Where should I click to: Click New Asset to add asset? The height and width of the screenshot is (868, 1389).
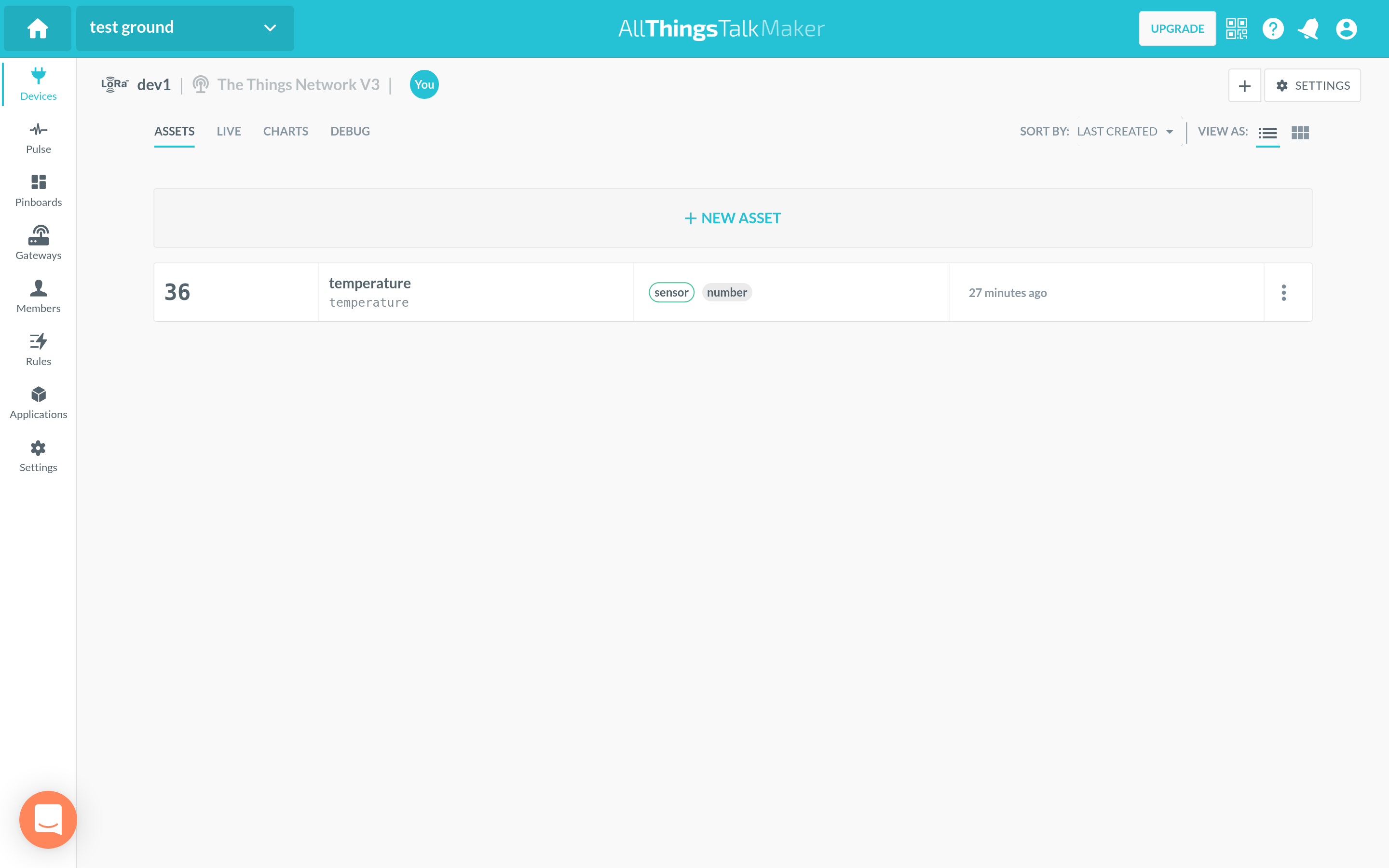(733, 218)
